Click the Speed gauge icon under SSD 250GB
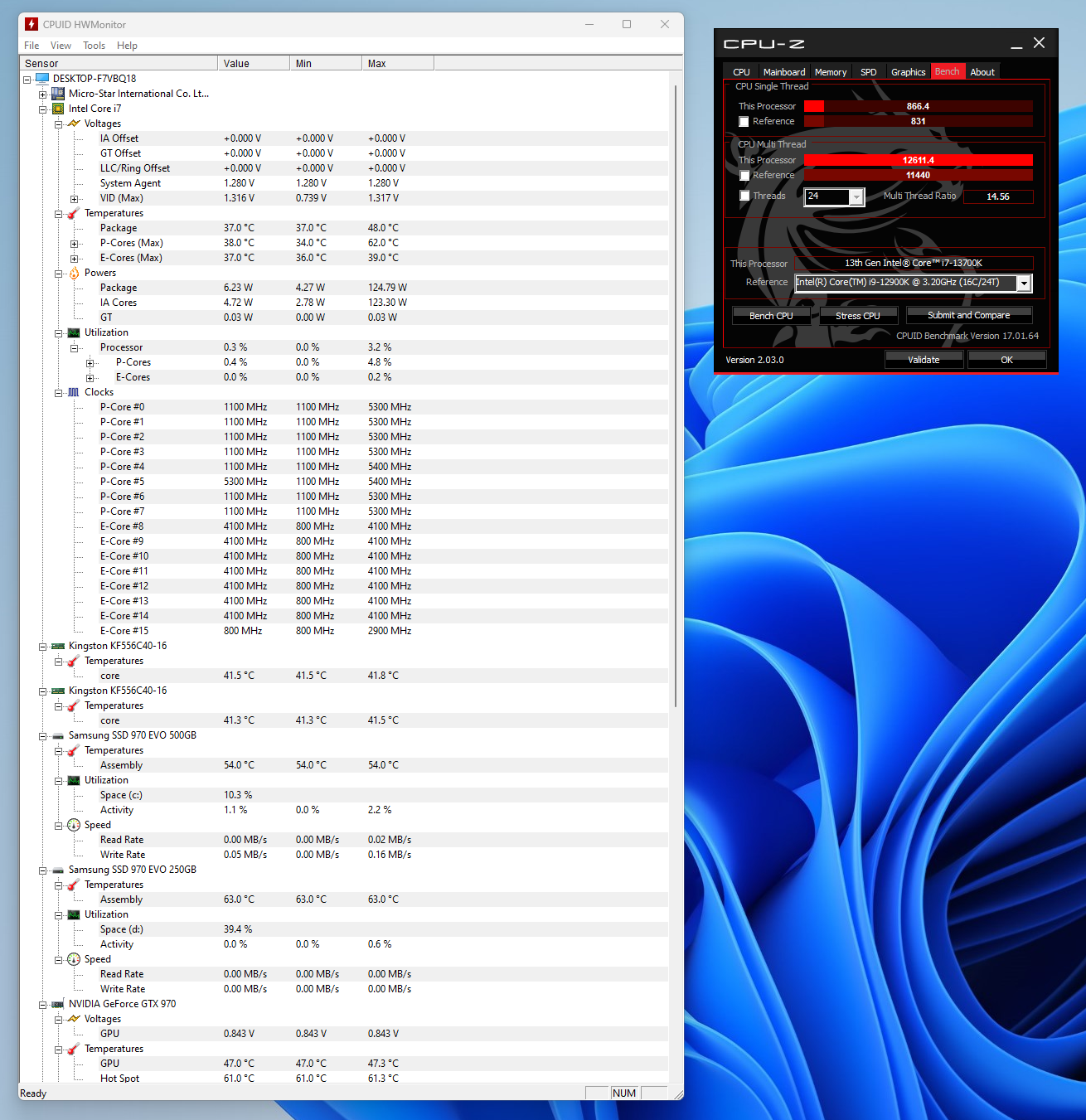Screen dimensions: 1086x1120 (74, 959)
